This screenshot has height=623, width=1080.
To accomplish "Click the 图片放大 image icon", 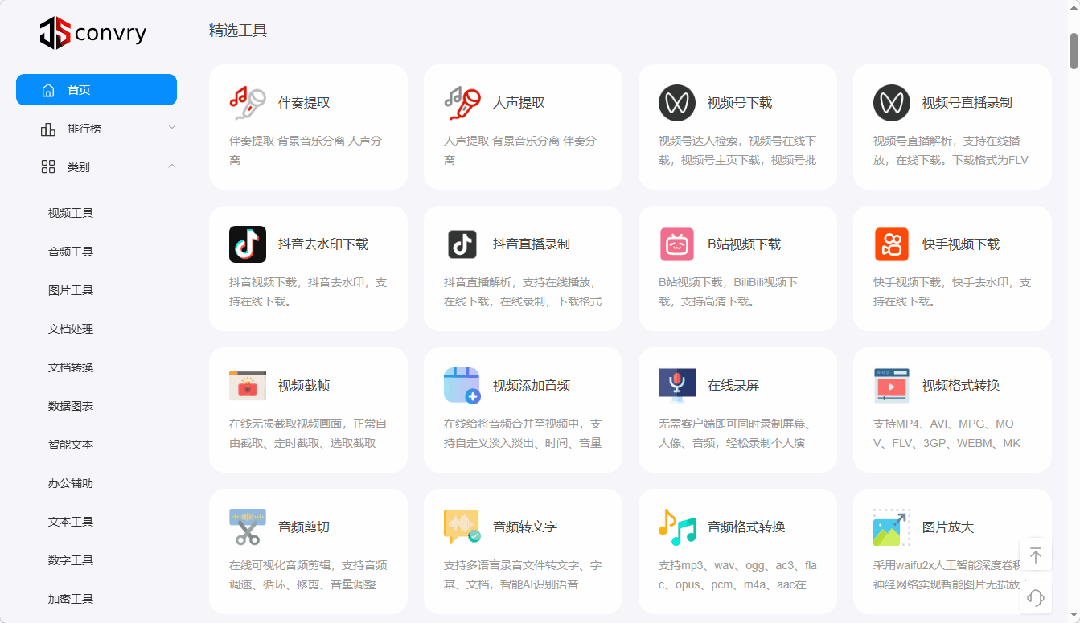I will (891, 525).
